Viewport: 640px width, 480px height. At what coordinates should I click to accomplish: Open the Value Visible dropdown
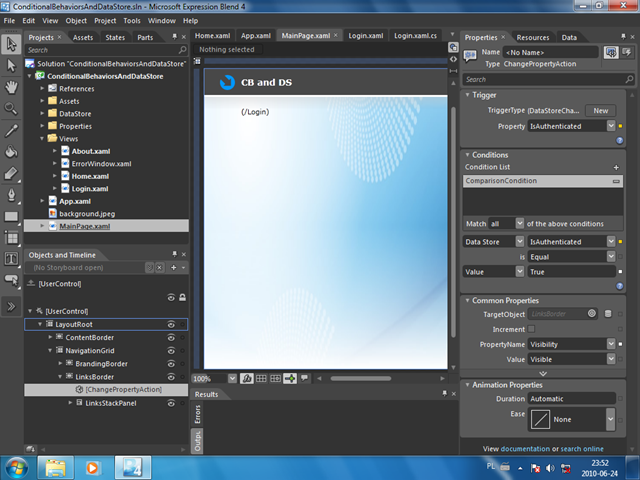pos(611,359)
